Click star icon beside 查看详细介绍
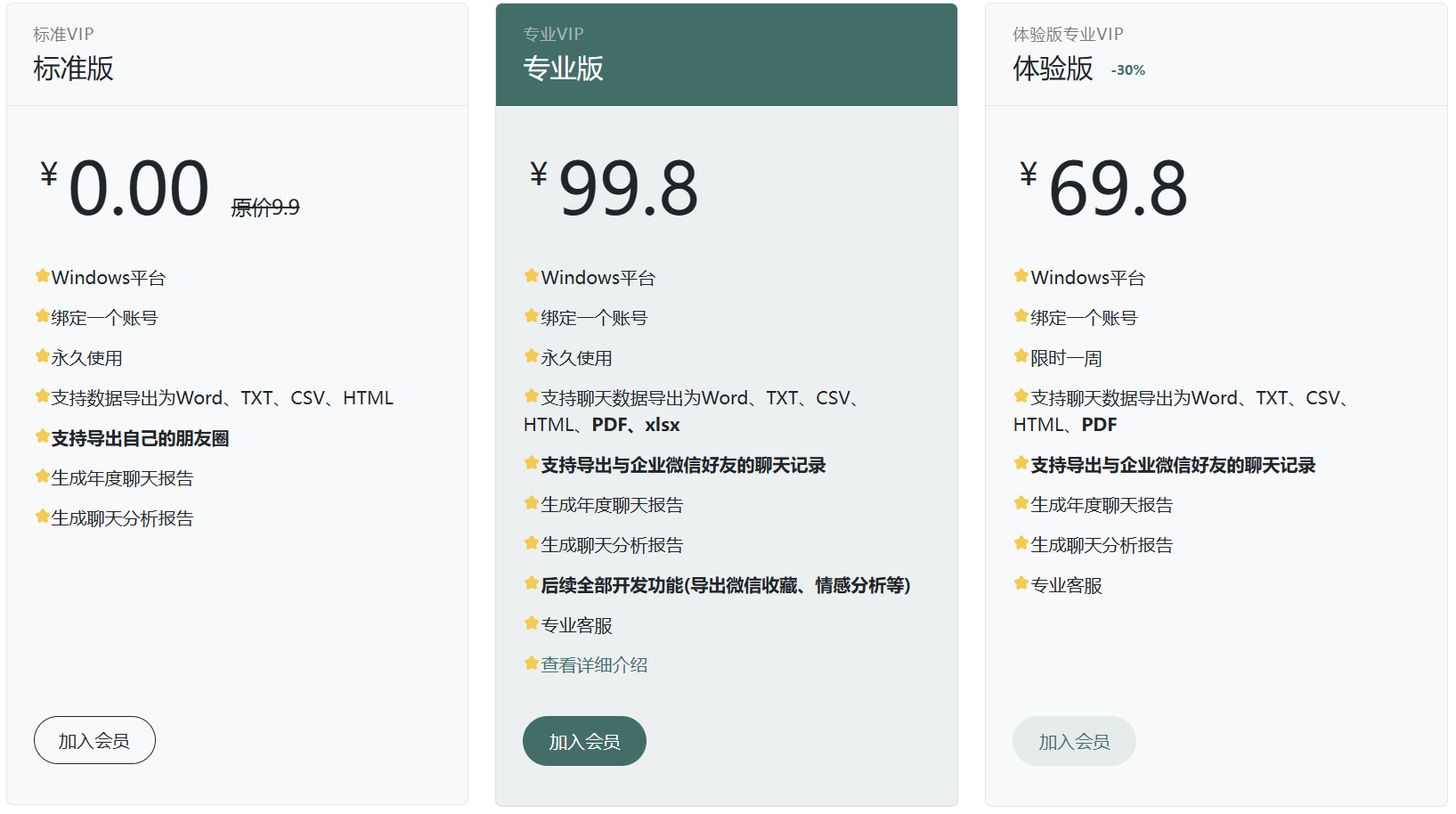The image size is (1456, 814). (532, 663)
